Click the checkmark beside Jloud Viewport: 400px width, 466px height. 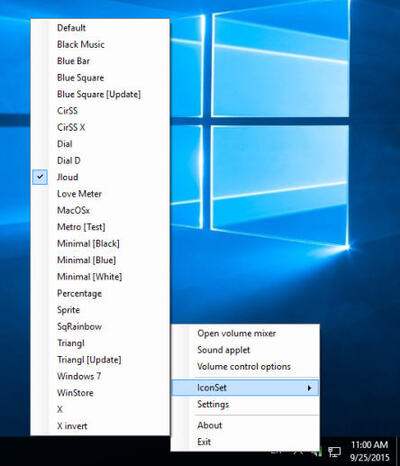pyautogui.click(x=40, y=177)
